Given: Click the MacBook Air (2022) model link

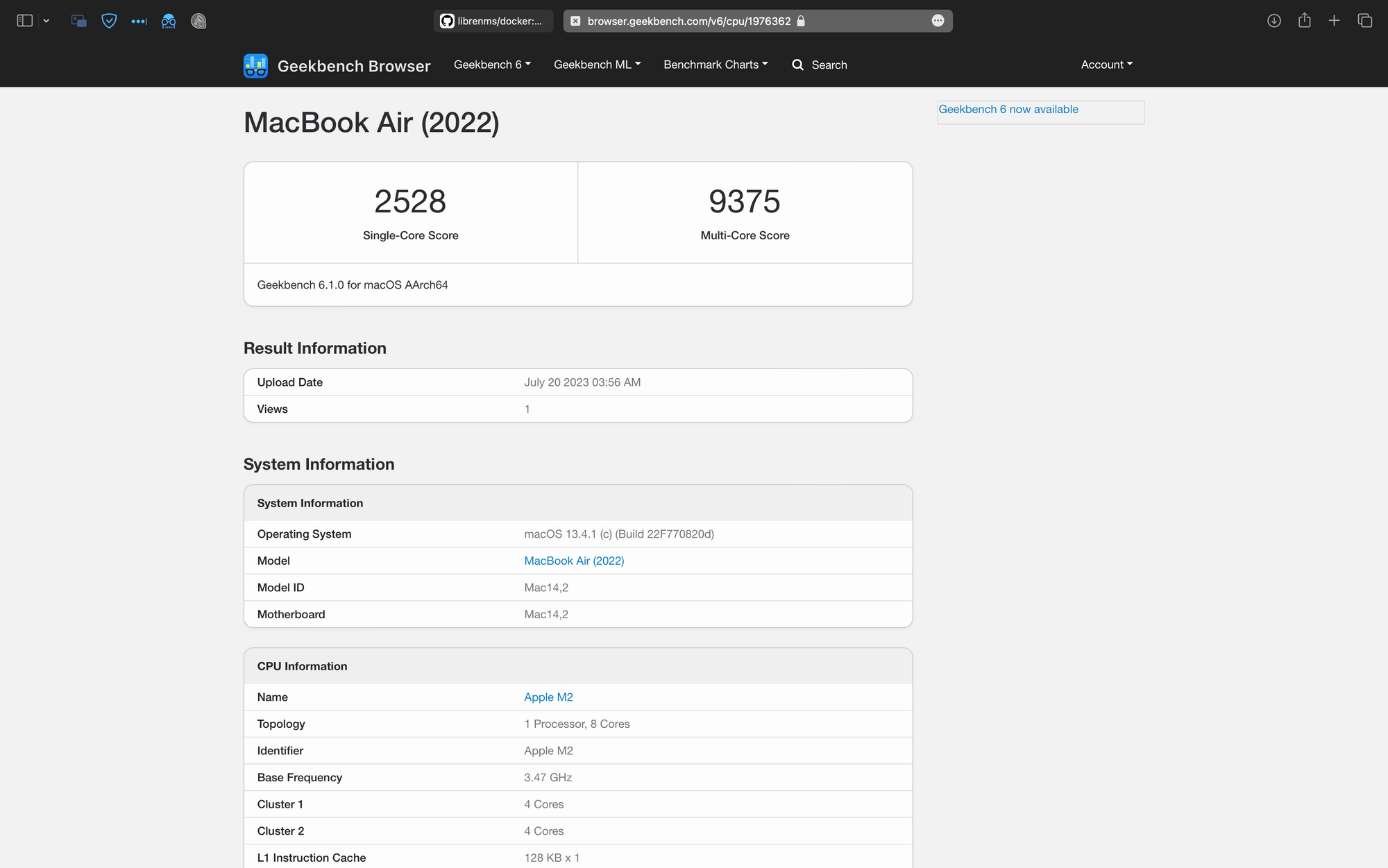Looking at the screenshot, I should [x=573, y=560].
